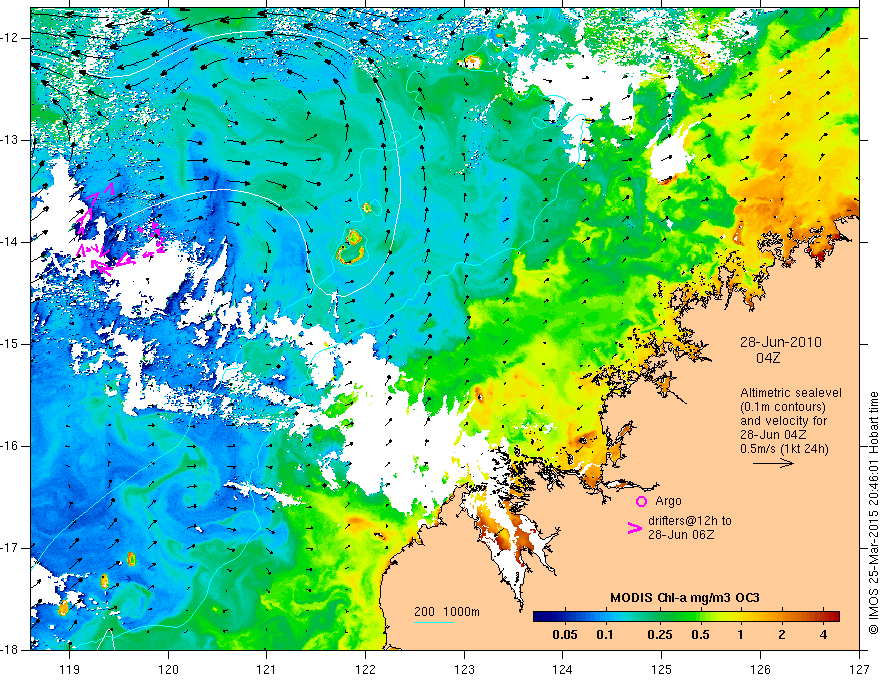
Task: Click the color bar at value 4
Action: pyautogui.click(x=823, y=617)
